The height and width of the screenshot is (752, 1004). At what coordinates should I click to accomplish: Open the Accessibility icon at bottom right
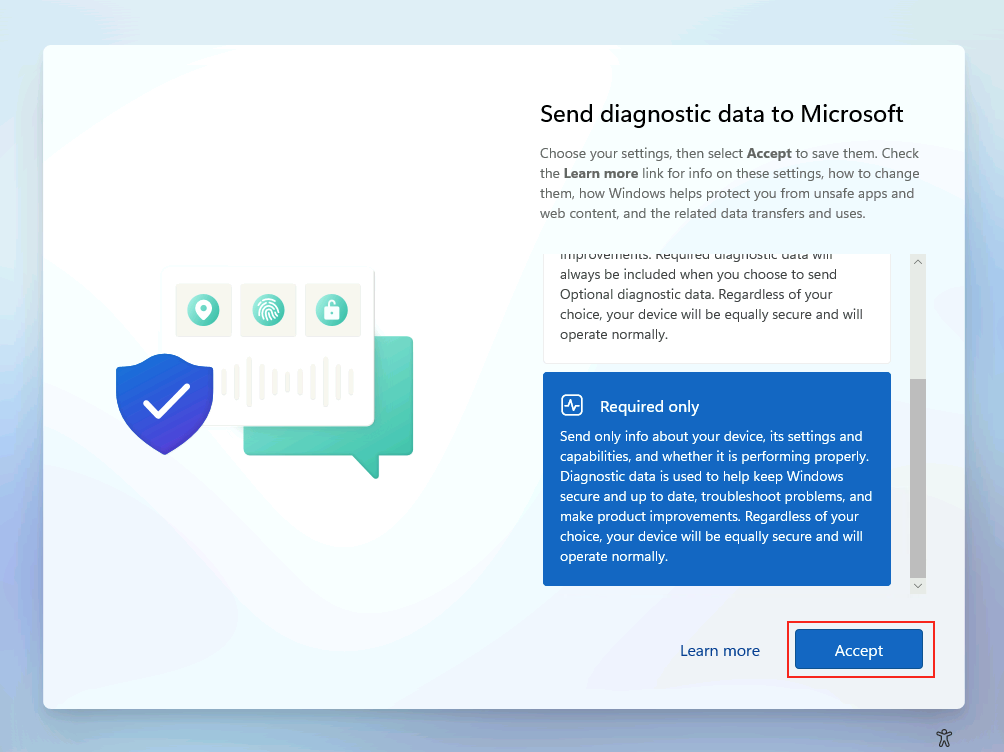[x=944, y=737]
